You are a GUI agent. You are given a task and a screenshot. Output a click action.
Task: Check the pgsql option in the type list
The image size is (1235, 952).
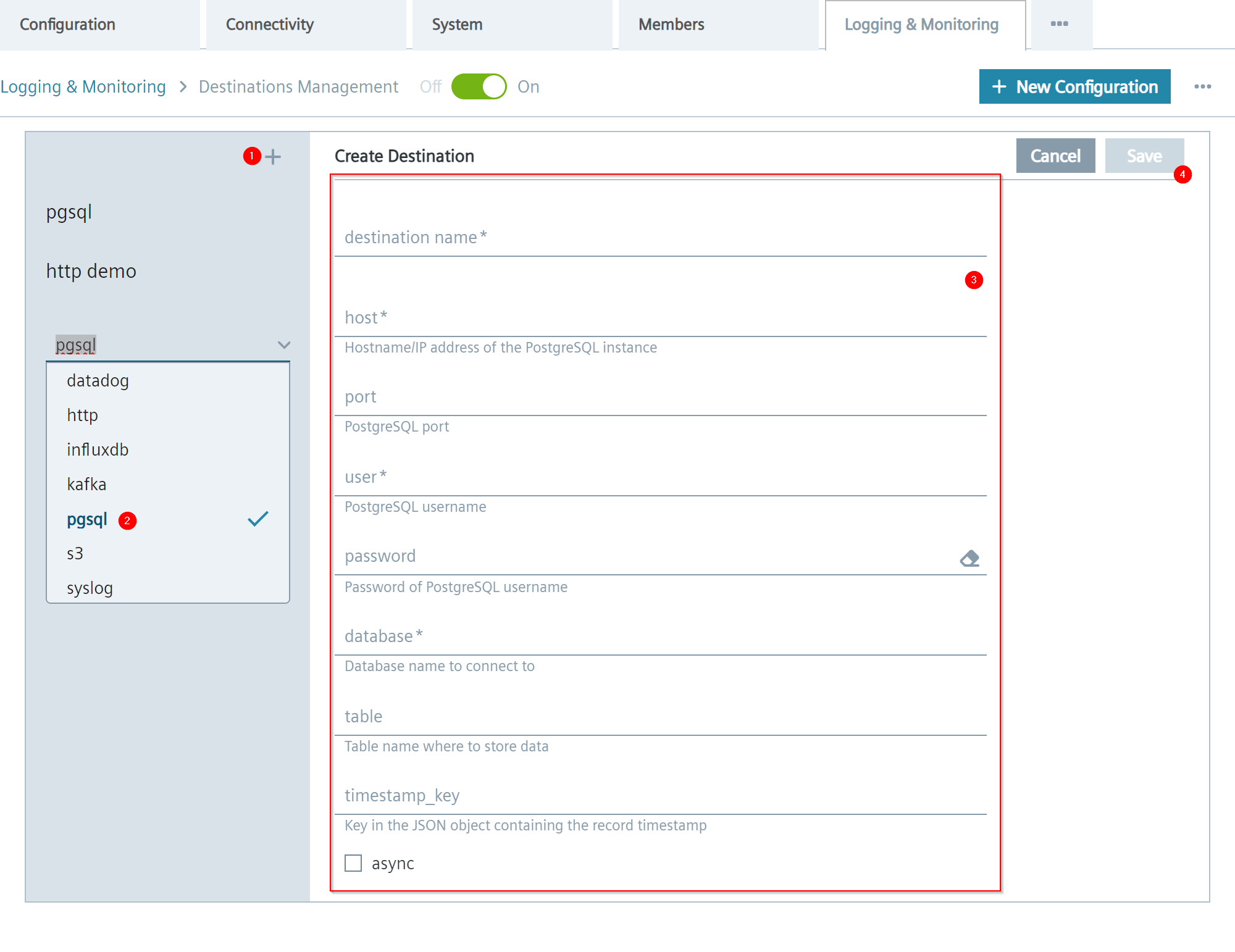(86, 519)
